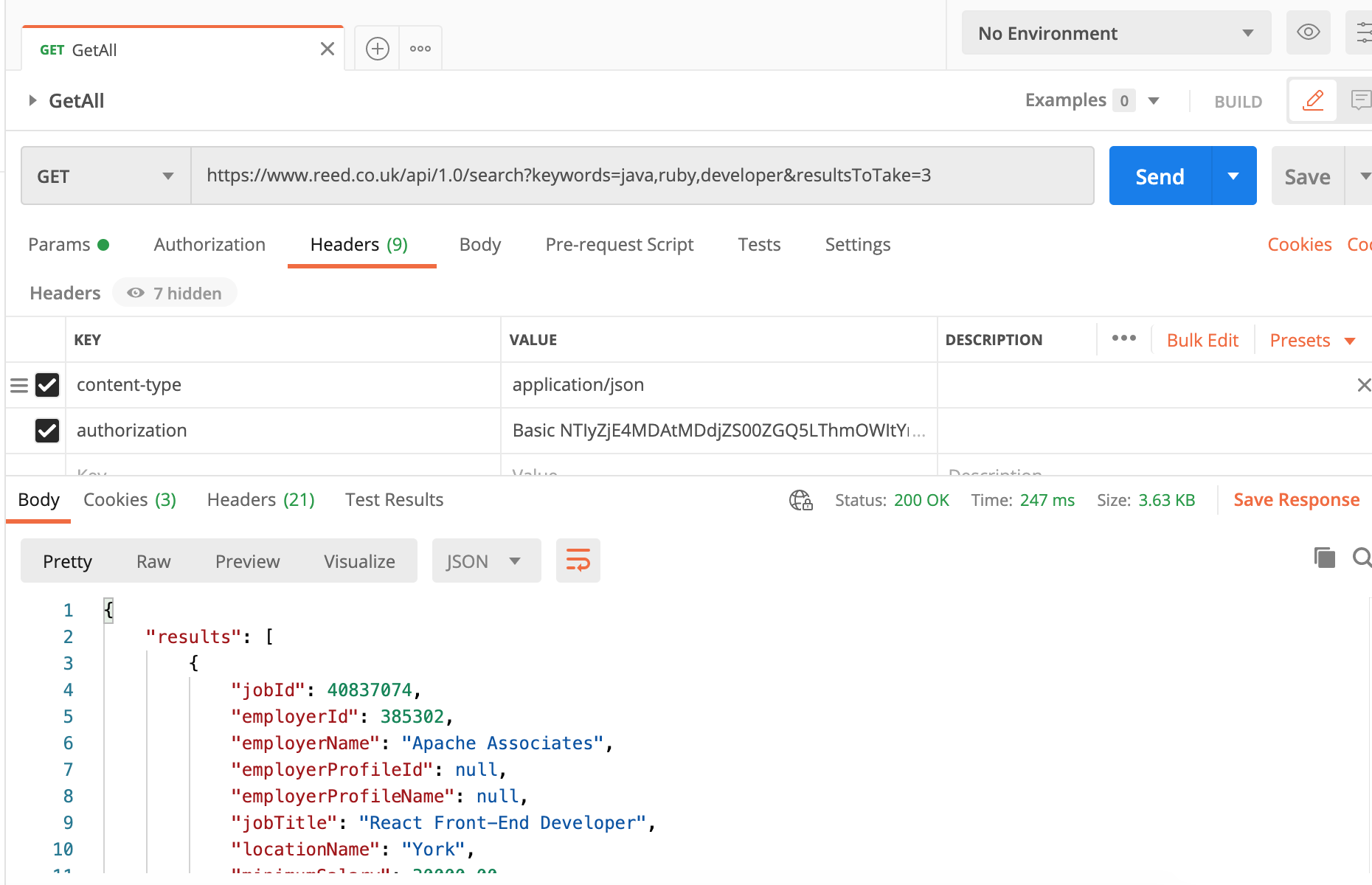Screen dimensions: 1372x885
Task: Click the Description column header
Action: click(994, 340)
